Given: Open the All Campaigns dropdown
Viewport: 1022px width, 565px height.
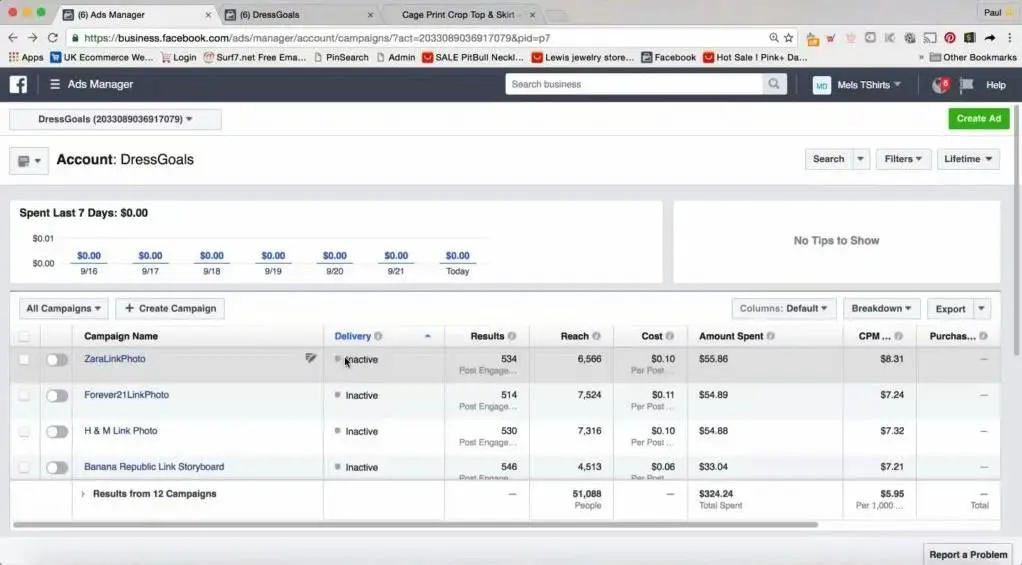Looking at the screenshot, I should (63, 308).
